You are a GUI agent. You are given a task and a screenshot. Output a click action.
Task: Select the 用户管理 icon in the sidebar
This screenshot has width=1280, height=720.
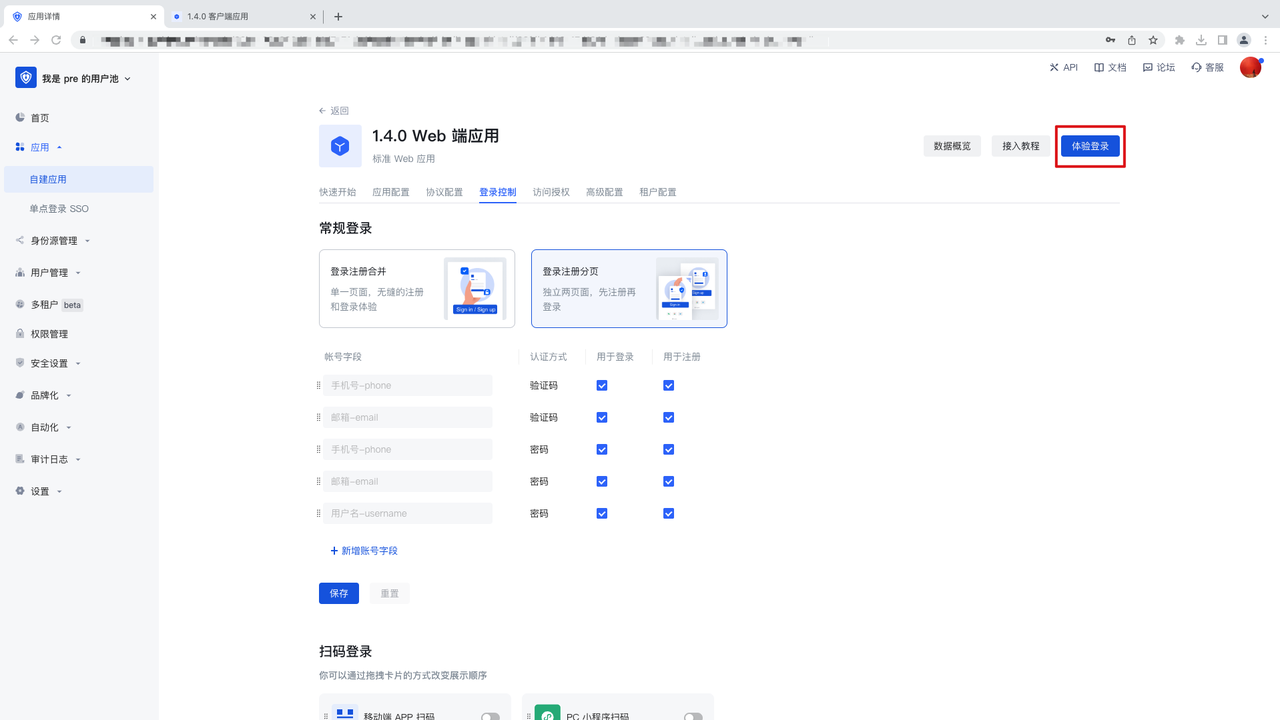(x=20, y=272)
